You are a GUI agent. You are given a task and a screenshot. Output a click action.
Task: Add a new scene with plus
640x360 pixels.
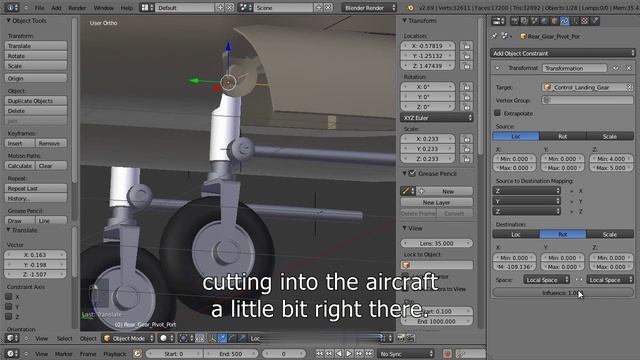318,7
